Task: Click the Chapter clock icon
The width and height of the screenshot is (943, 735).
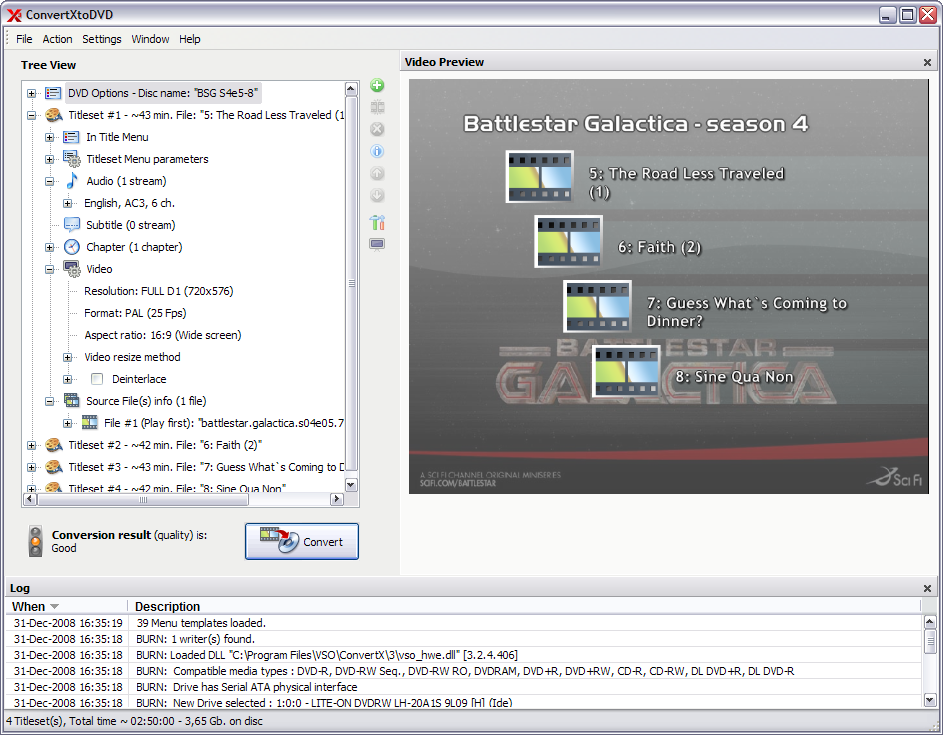Action: [72, 247]
